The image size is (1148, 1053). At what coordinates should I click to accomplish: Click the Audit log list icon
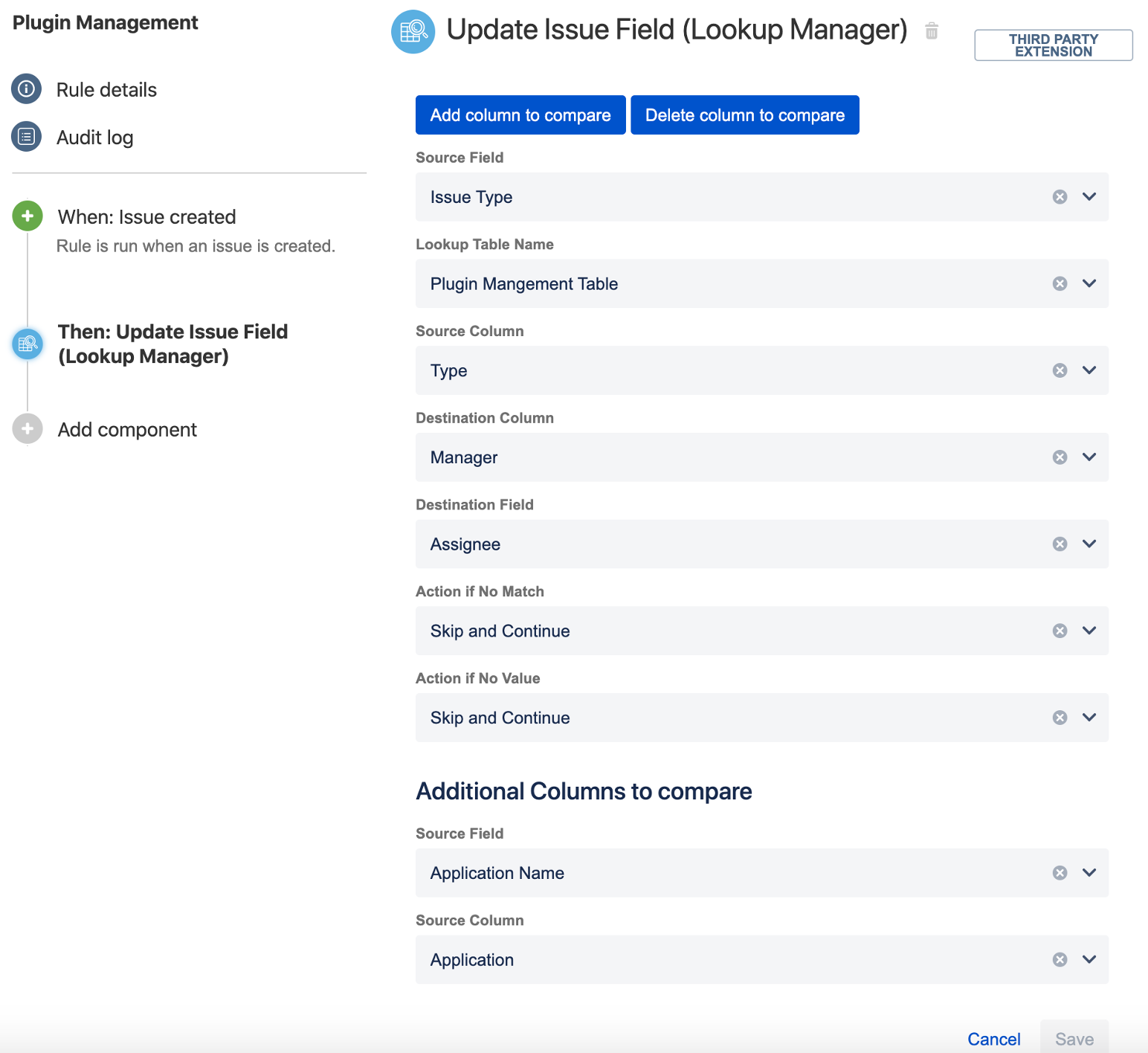(27, 137)
